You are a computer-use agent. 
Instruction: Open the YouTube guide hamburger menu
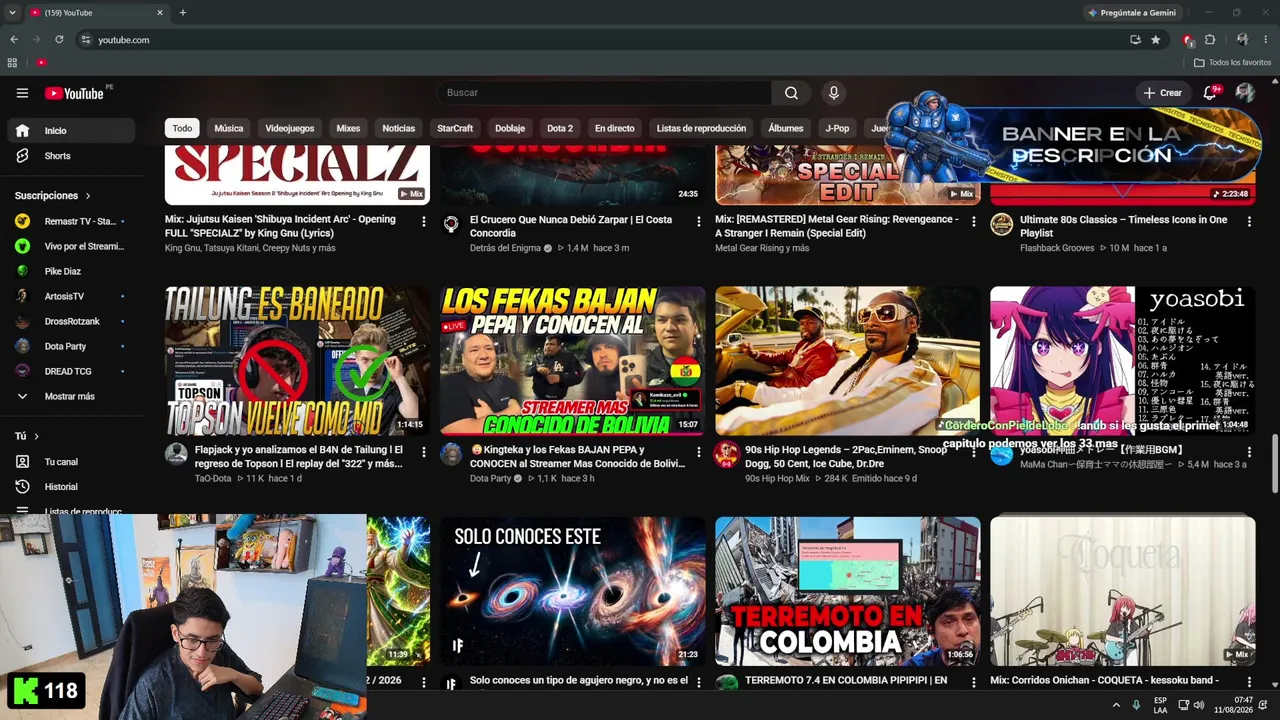(22, 93)
